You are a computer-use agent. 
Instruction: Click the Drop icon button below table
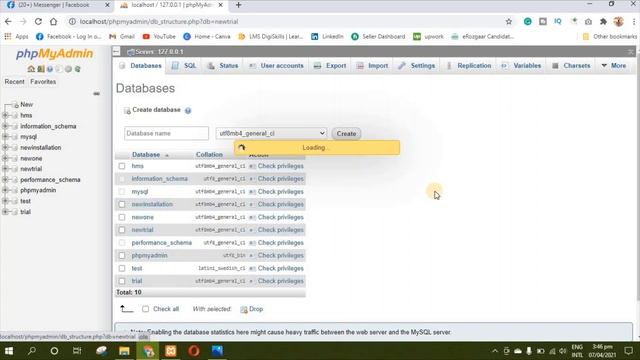tap(252, 309)
